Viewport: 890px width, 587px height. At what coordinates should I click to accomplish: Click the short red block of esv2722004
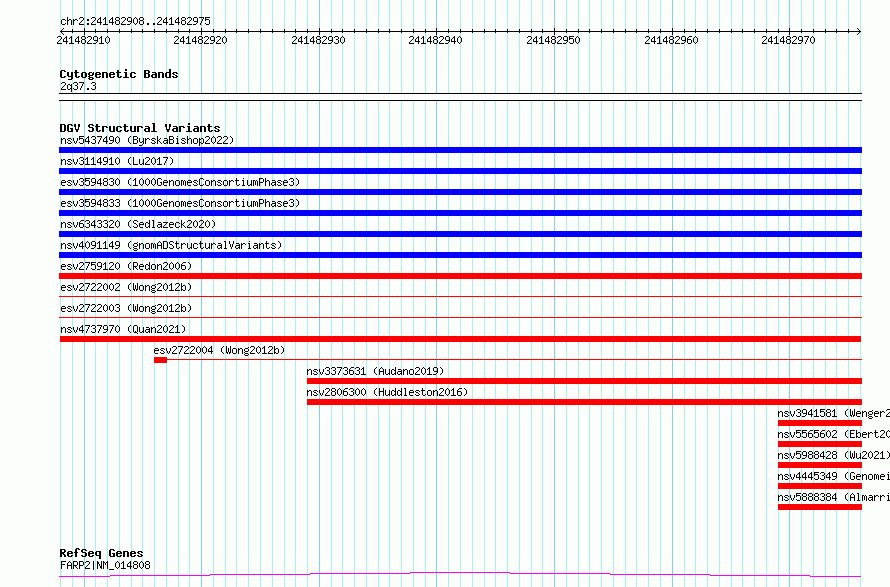click(160, 360)
